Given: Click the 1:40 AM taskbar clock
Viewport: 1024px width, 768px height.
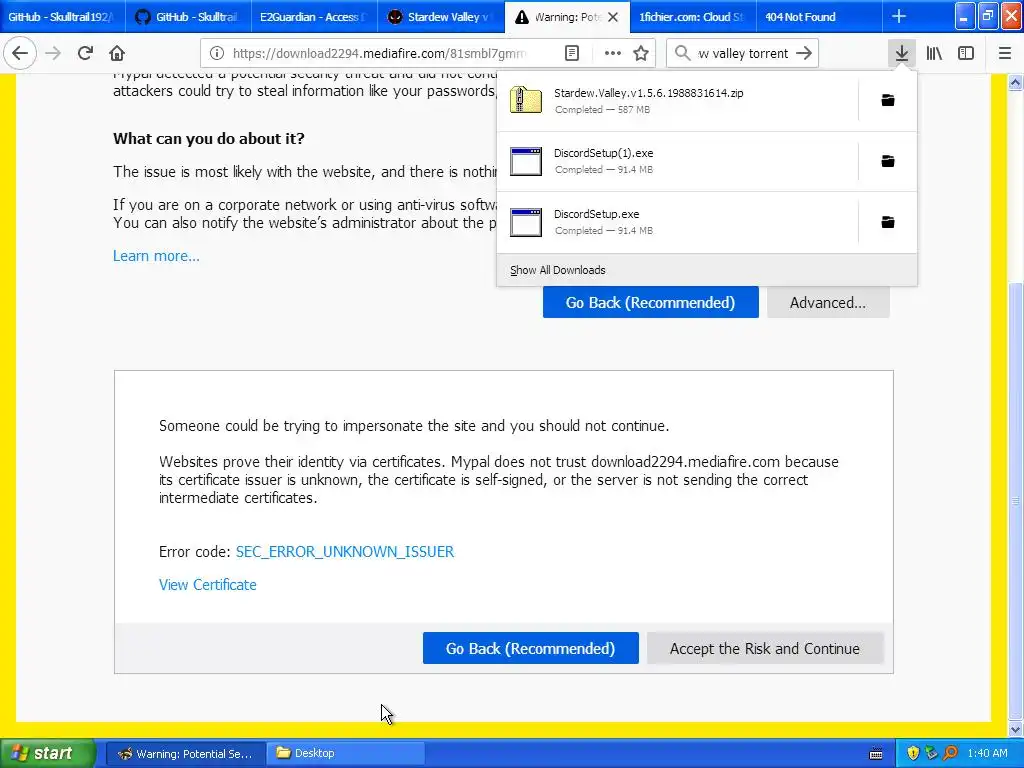Looking at the screenshot, I should click(987, 753).
